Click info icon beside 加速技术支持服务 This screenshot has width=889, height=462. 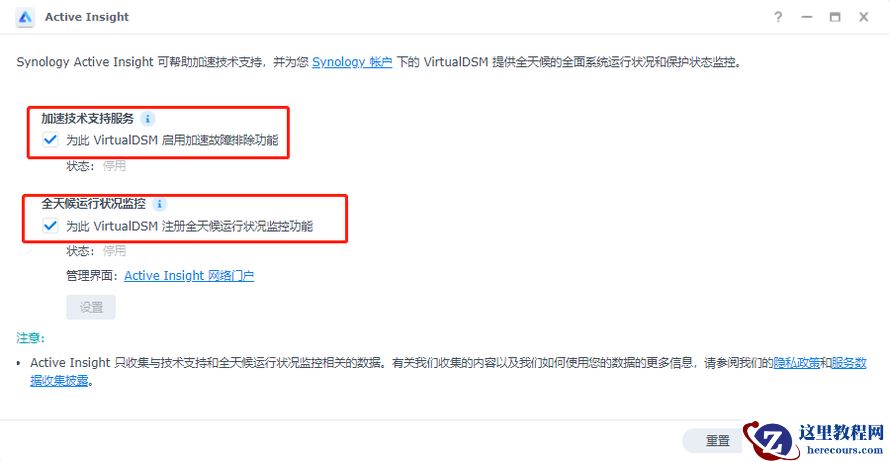coord(147,119)
